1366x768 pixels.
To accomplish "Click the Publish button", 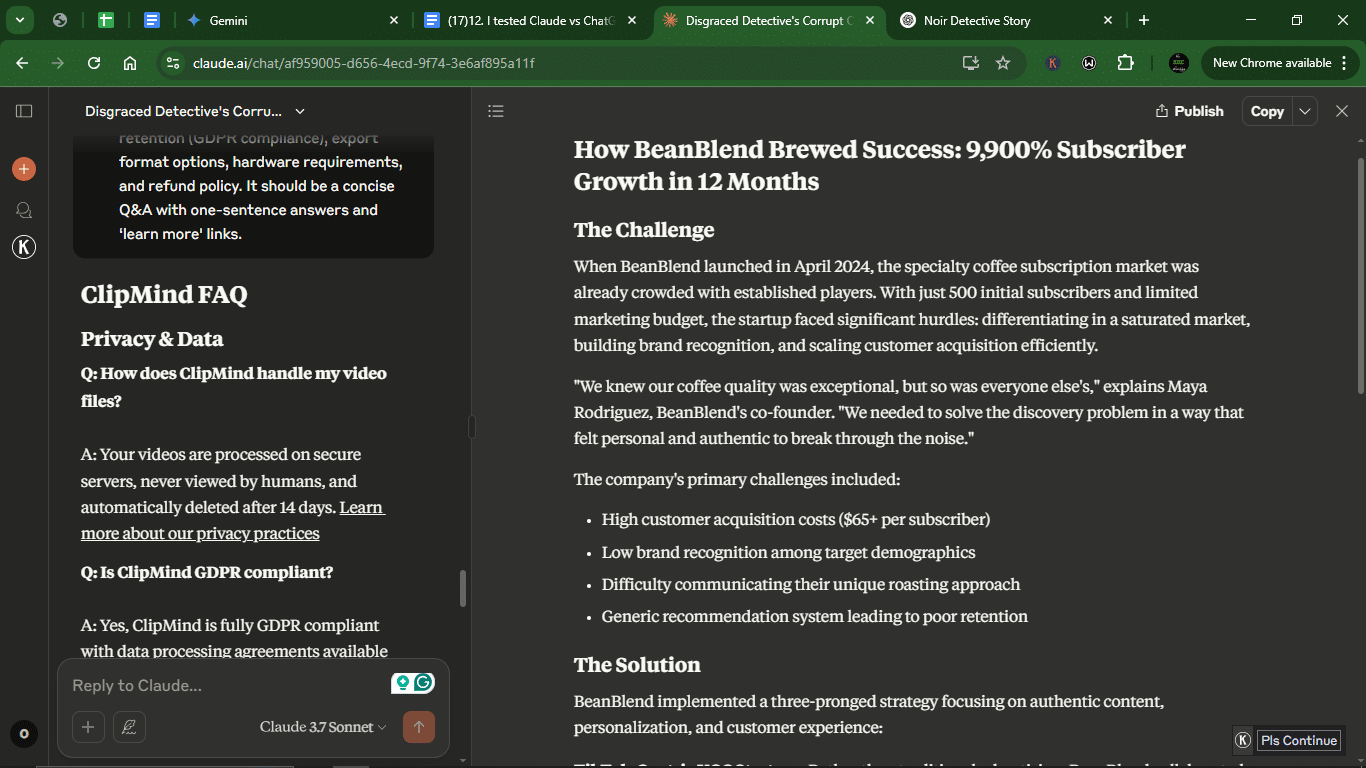I will [1189, 111].
